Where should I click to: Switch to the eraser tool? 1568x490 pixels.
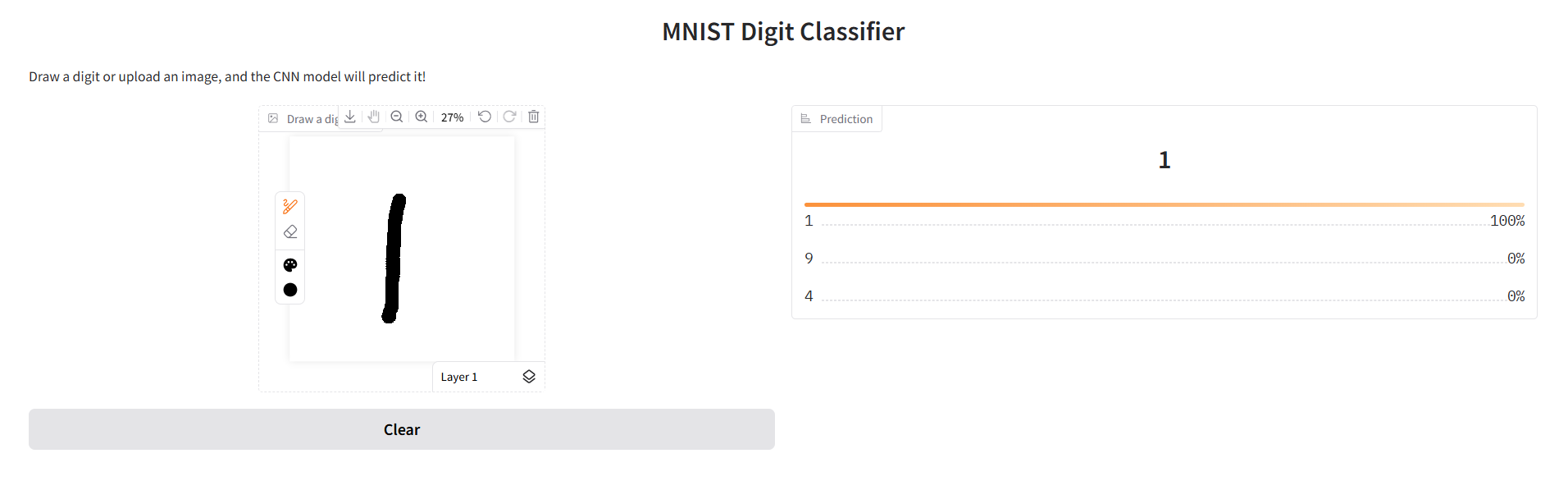290,232
